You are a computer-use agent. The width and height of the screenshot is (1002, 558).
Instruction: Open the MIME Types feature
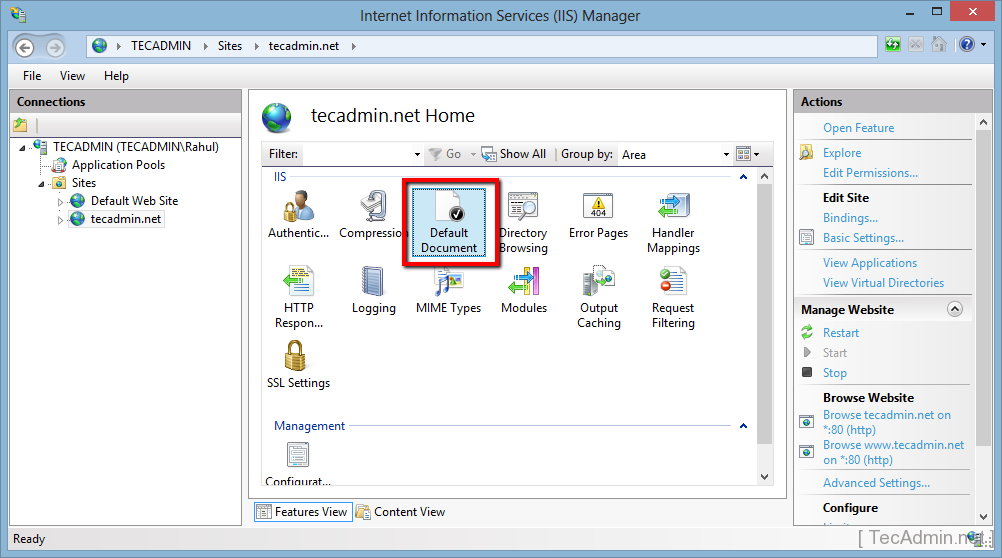point(449,290)
